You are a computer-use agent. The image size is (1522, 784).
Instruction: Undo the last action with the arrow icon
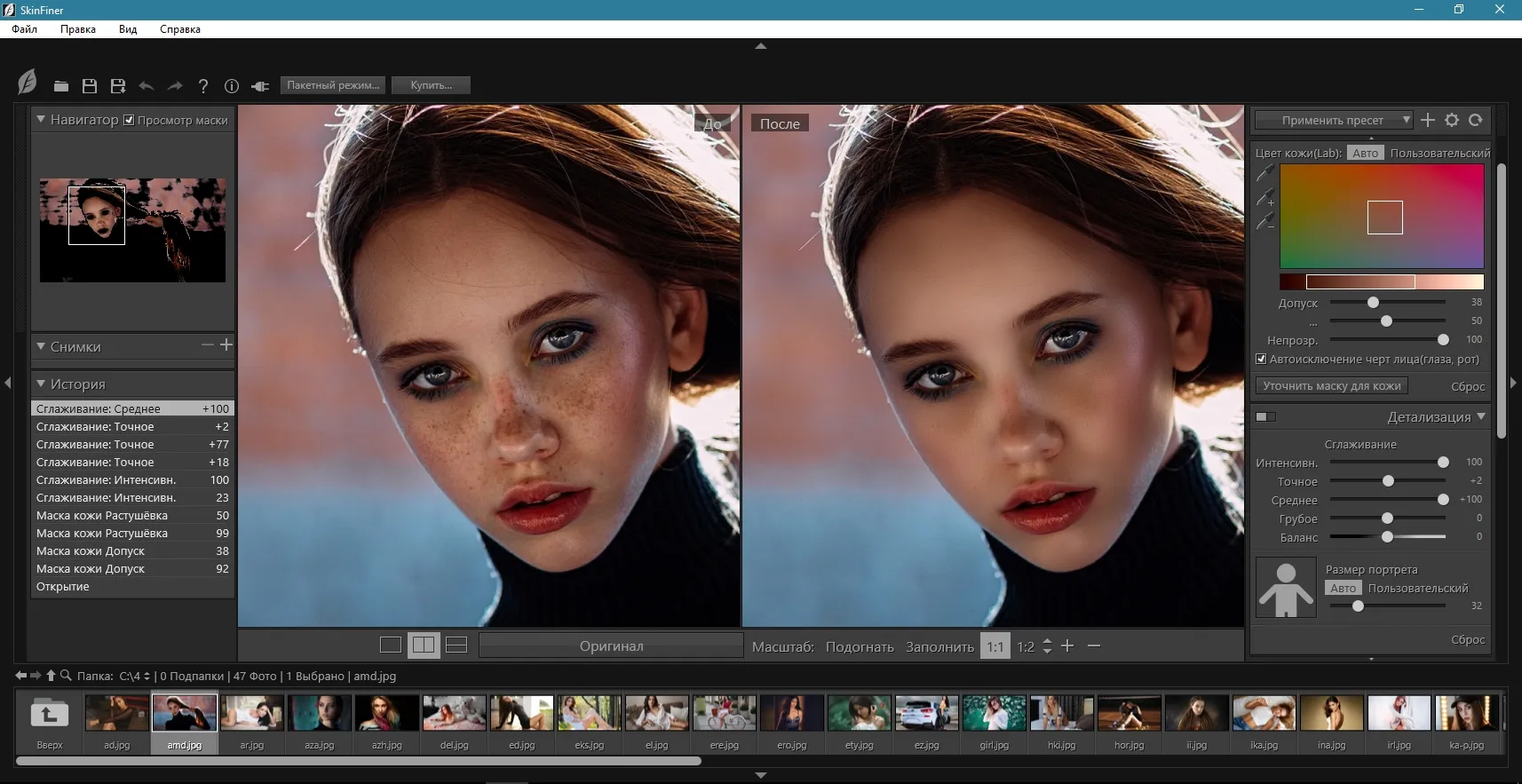tap(147, 86)
